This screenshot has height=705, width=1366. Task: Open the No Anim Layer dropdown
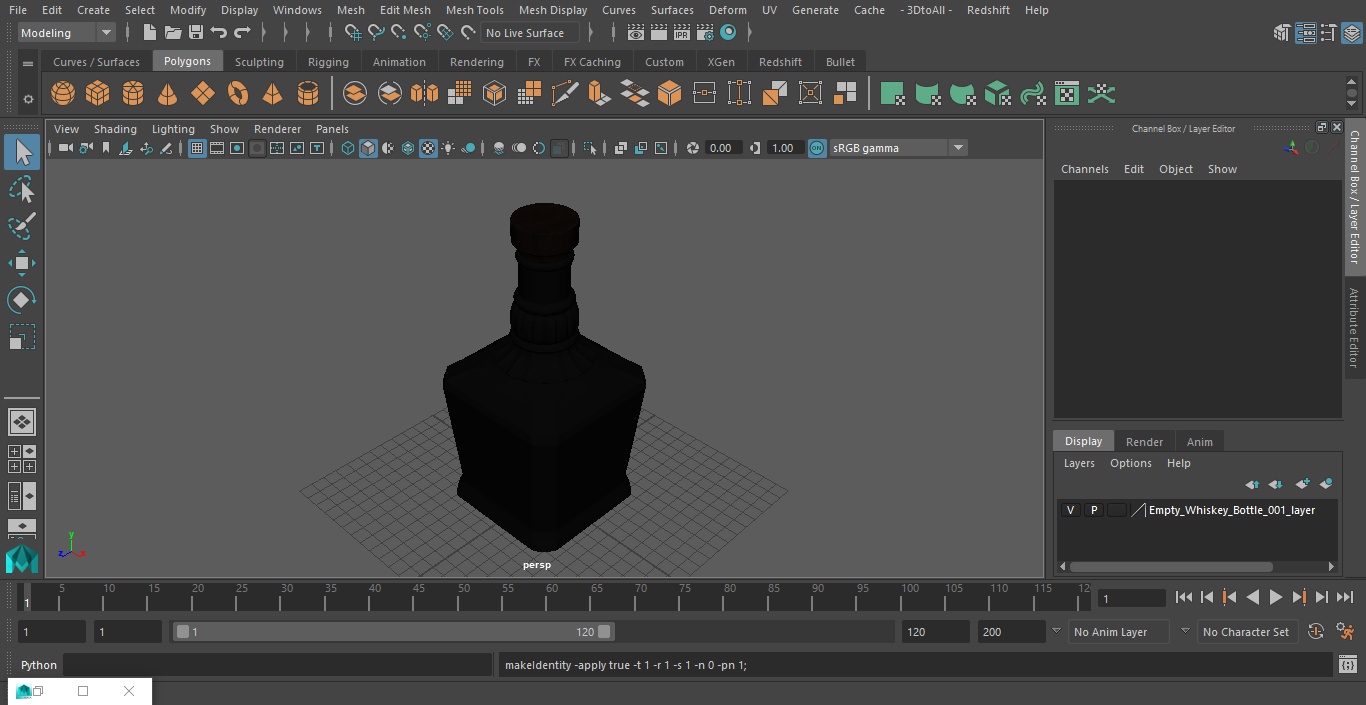click(1120, 632)
